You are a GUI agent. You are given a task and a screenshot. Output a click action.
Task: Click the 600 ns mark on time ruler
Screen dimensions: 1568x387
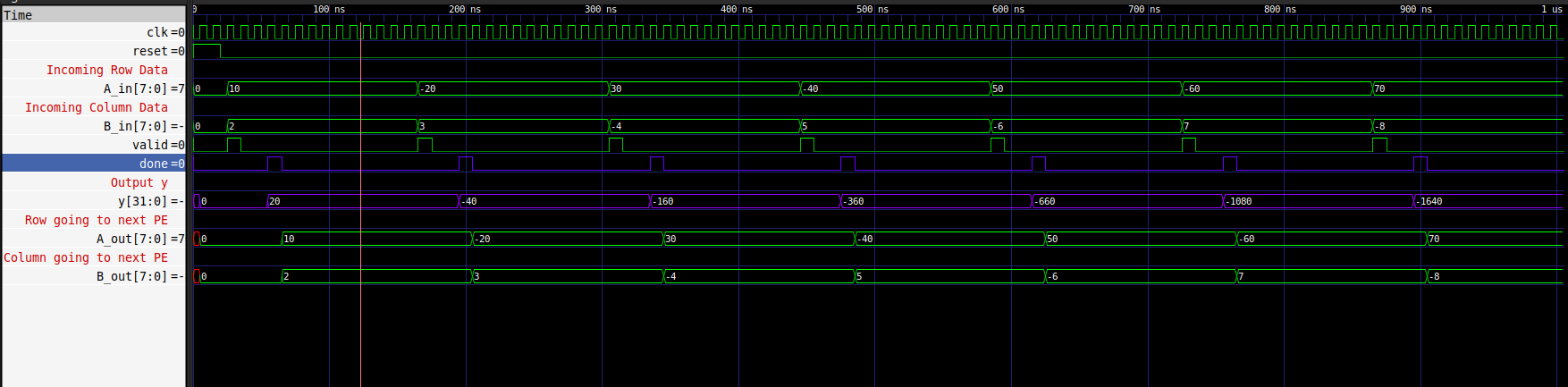[x=1008, y=9]
